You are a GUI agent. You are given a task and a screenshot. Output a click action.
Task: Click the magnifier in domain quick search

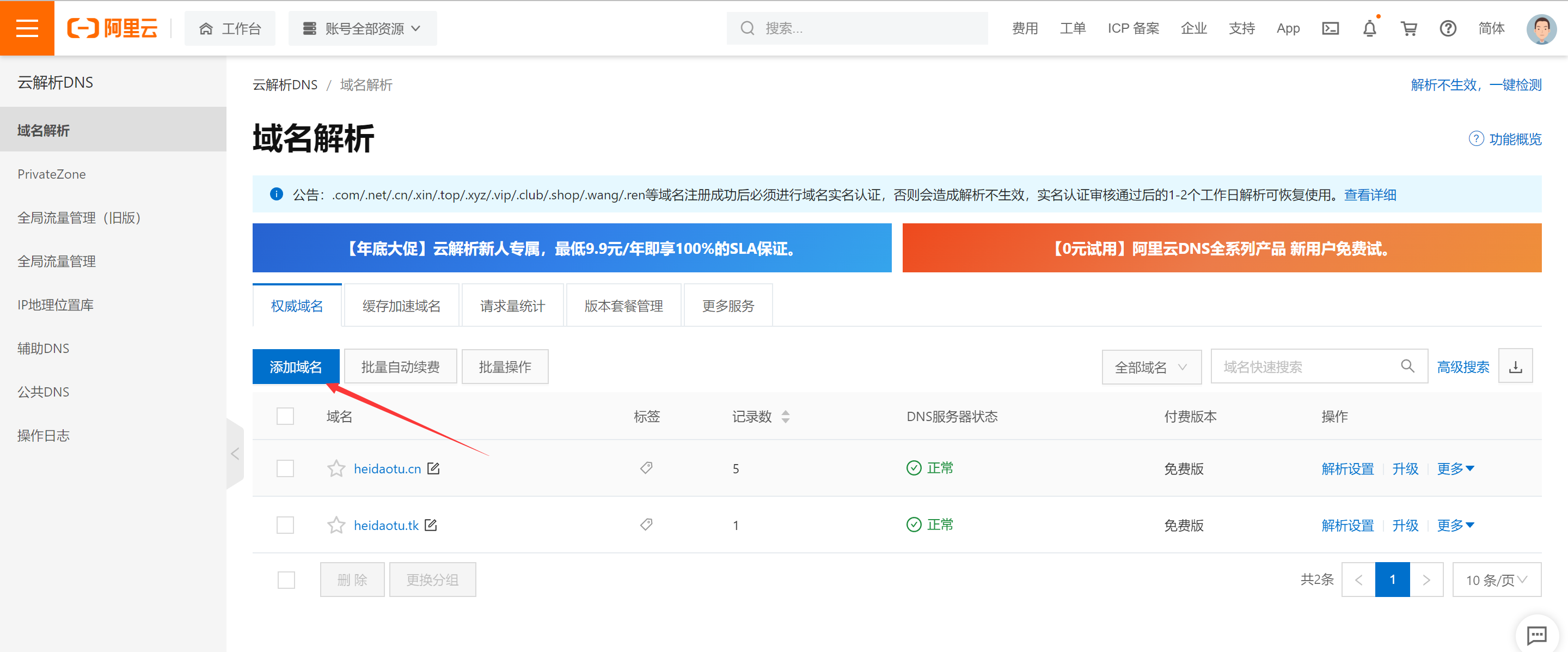[1407, 366]
